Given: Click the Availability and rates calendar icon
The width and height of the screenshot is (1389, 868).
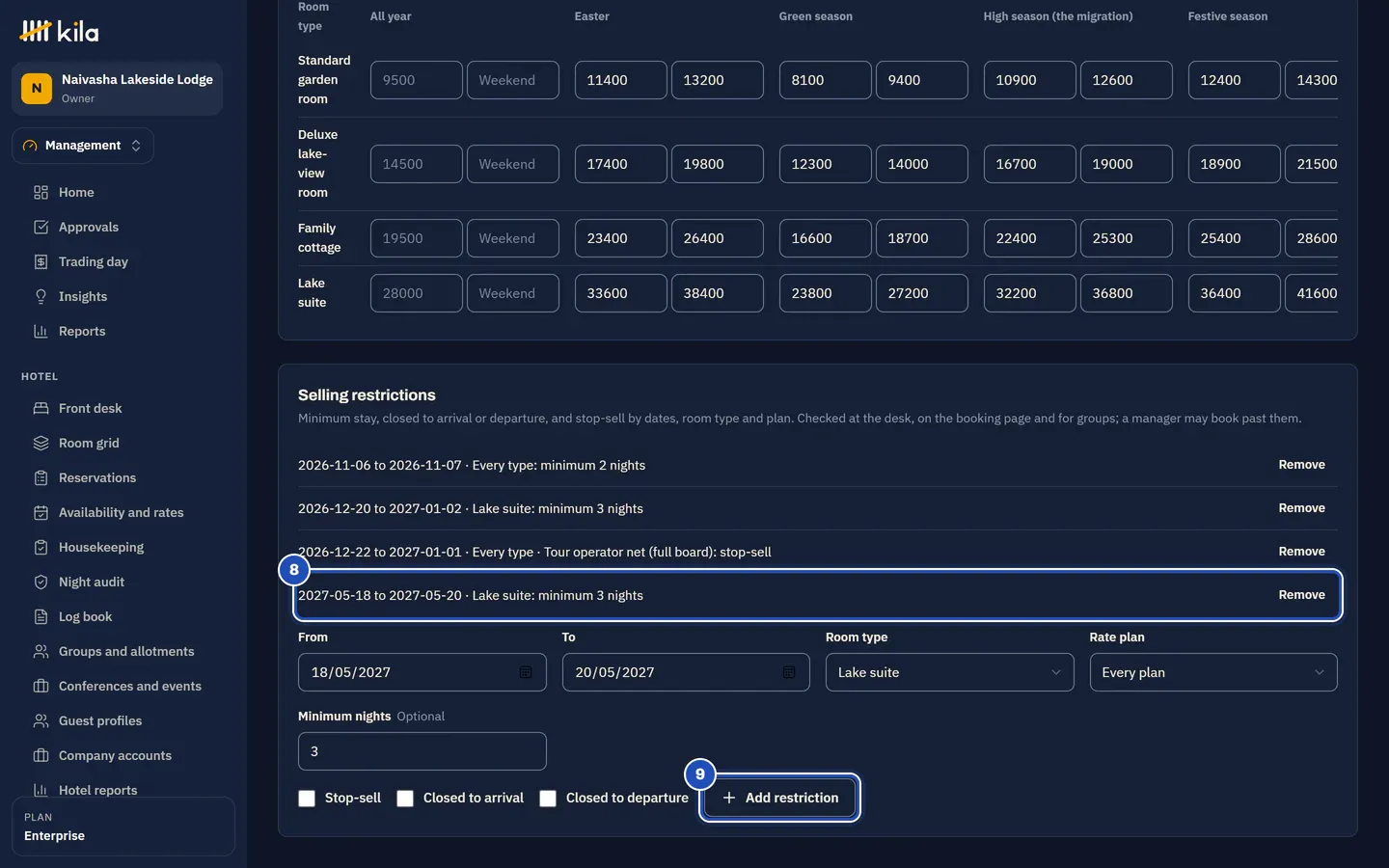Looking at the screenshot, I should (41, 512).
